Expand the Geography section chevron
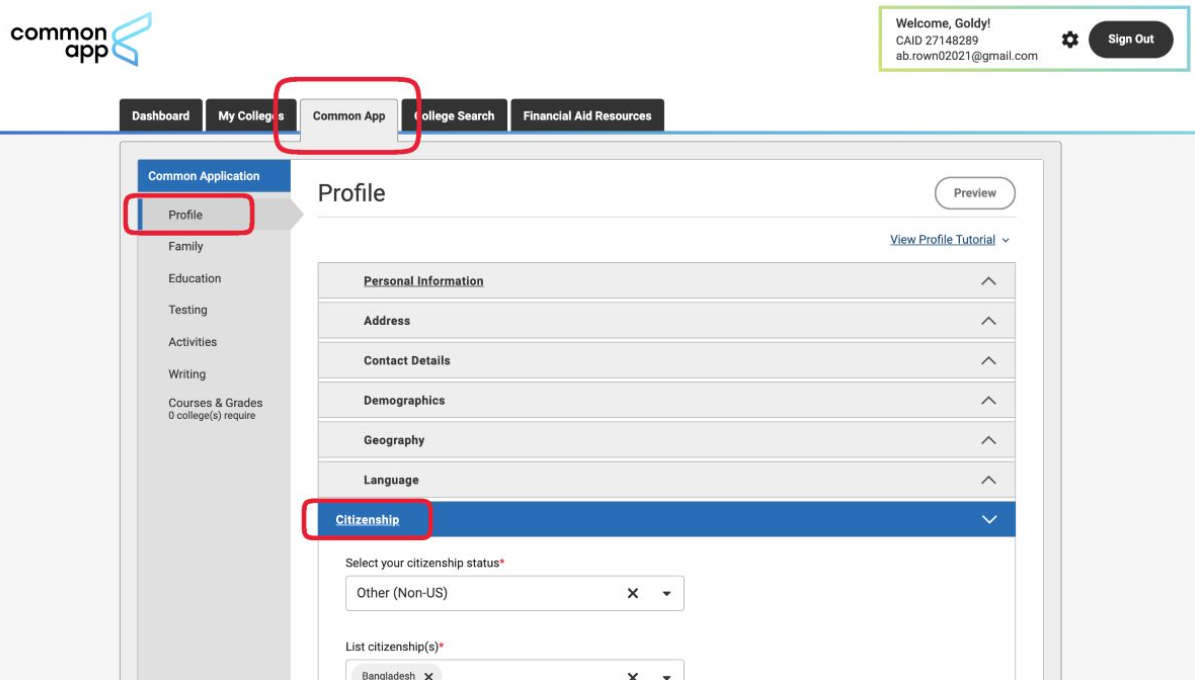The width and height of the screenshot is (1195, 680). (x=988, y=440)
